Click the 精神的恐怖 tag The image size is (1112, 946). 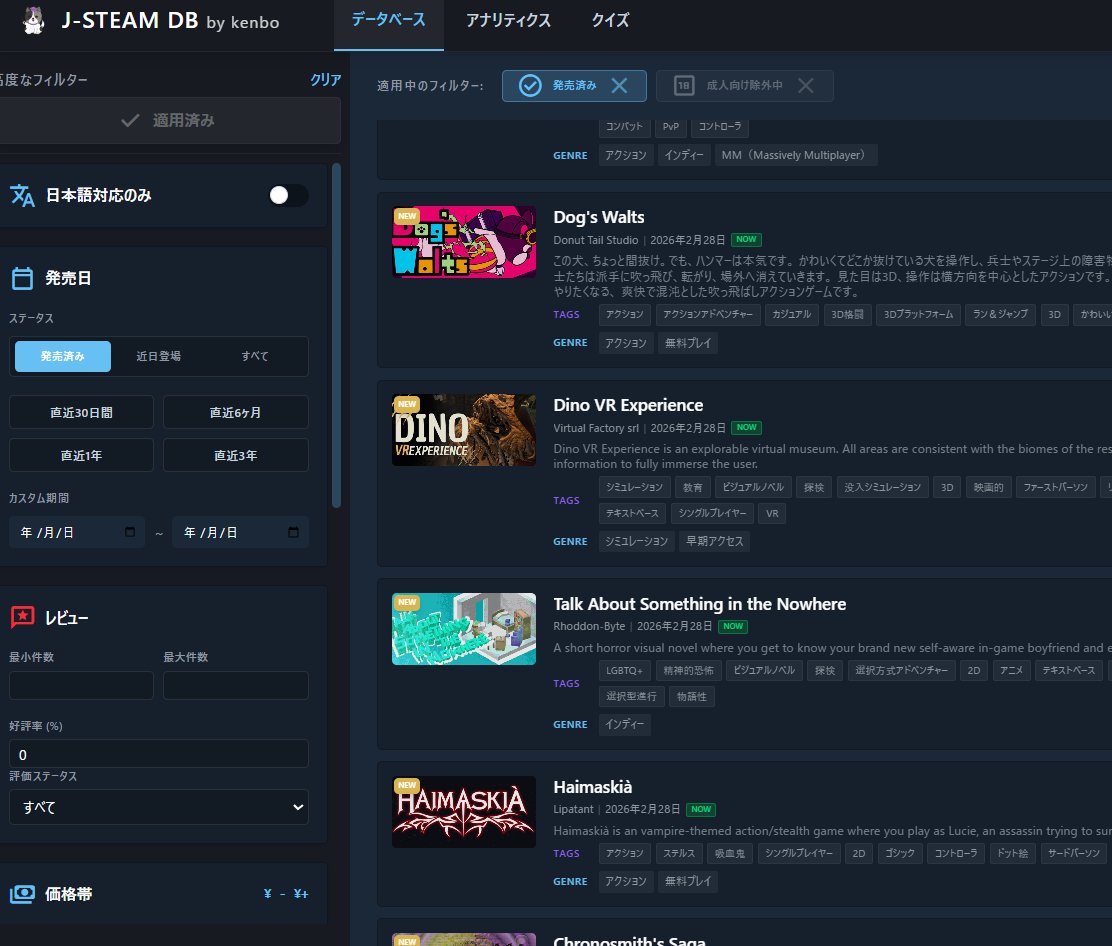click(x=688, y=670)
